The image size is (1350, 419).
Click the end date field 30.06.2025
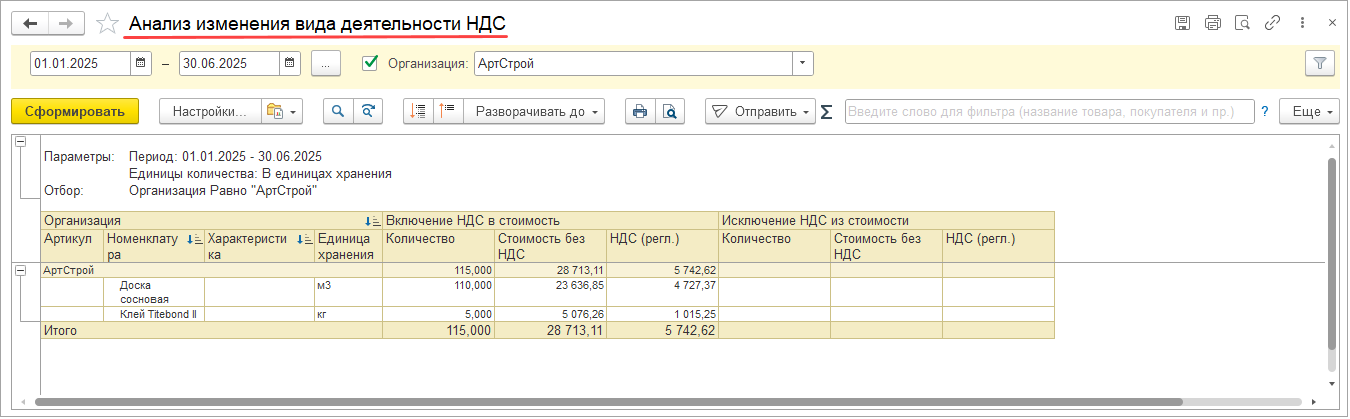[x=229, y=63]
